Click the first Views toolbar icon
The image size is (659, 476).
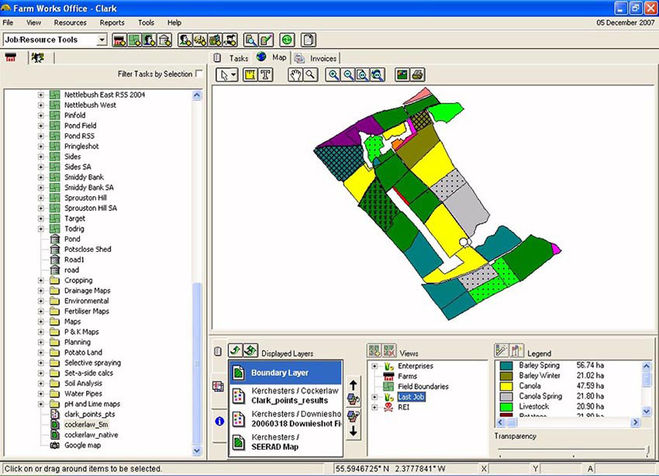point(374,350)
